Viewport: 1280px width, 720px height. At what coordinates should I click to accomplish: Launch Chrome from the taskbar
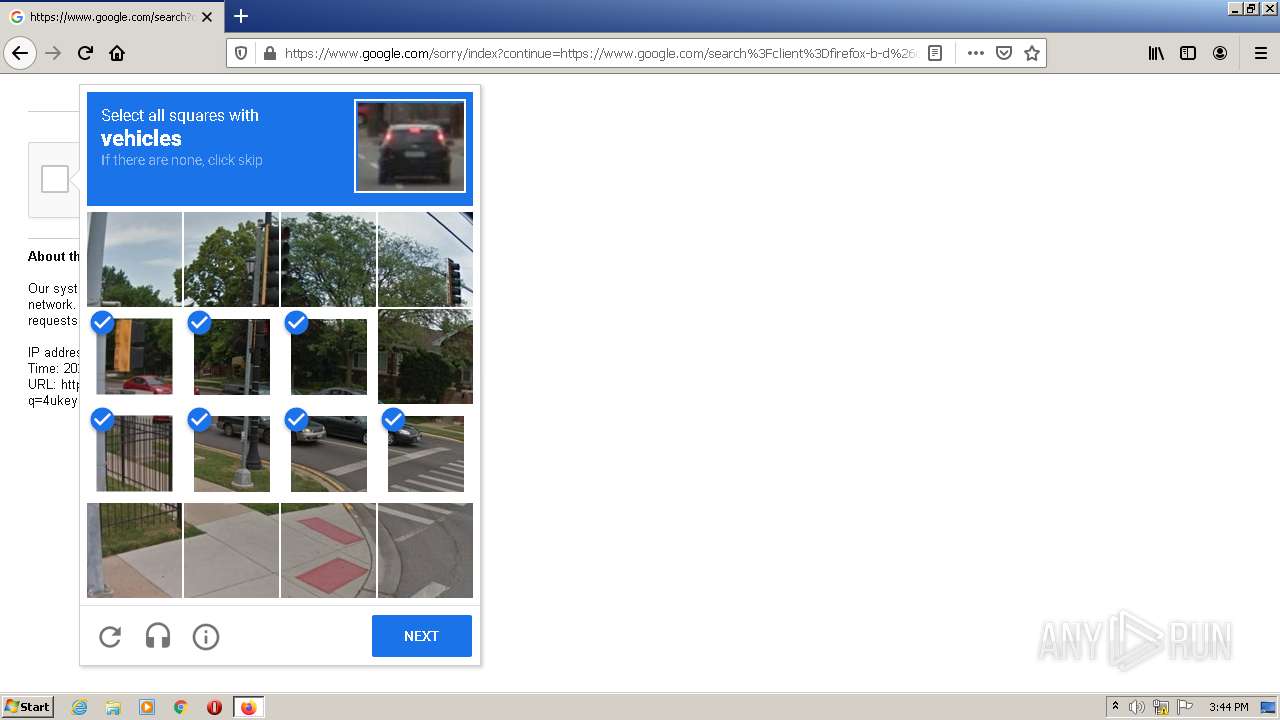tap(181, 707)
